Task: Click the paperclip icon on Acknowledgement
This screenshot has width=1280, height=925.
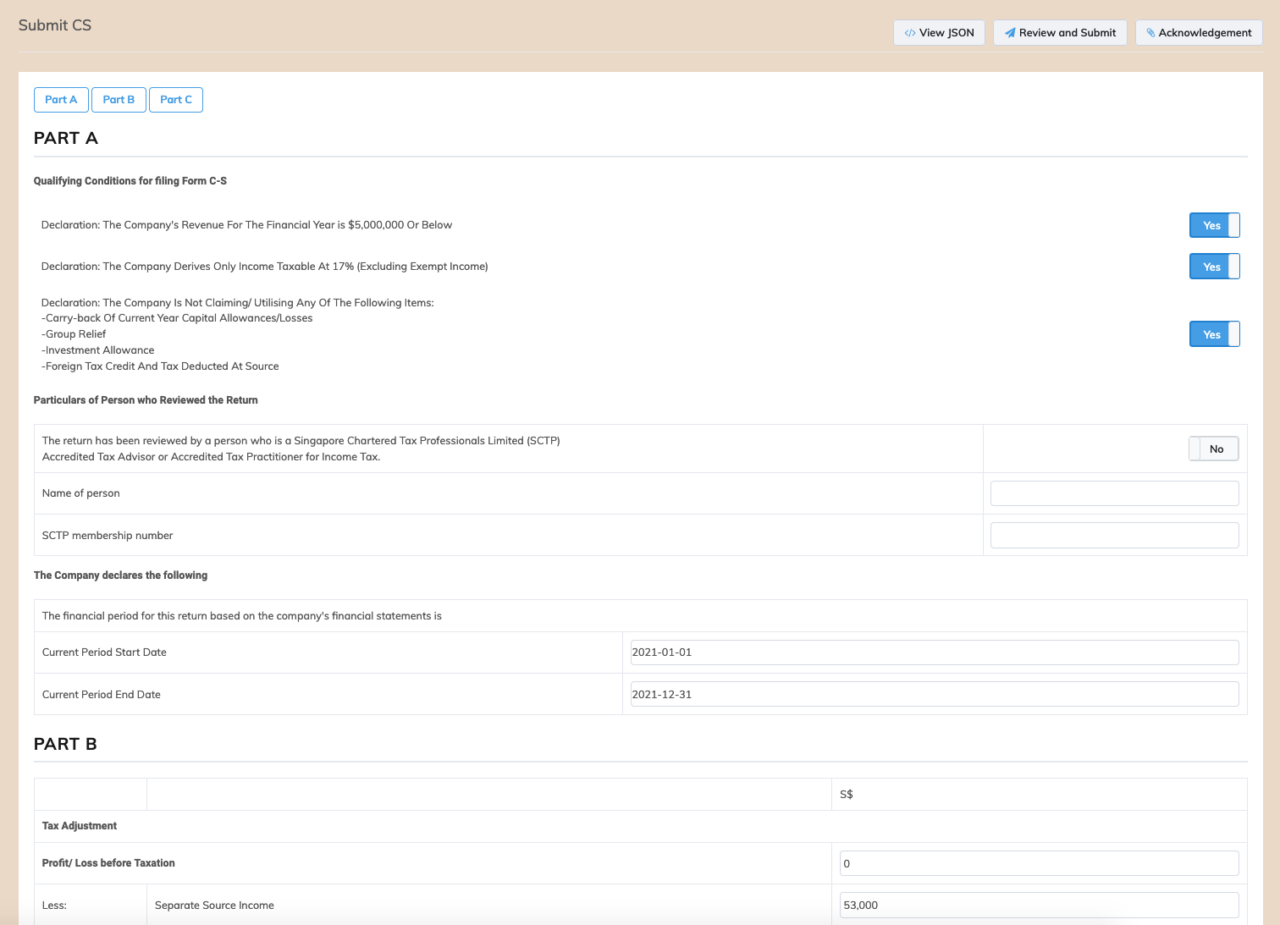Action: (1151, 33)
